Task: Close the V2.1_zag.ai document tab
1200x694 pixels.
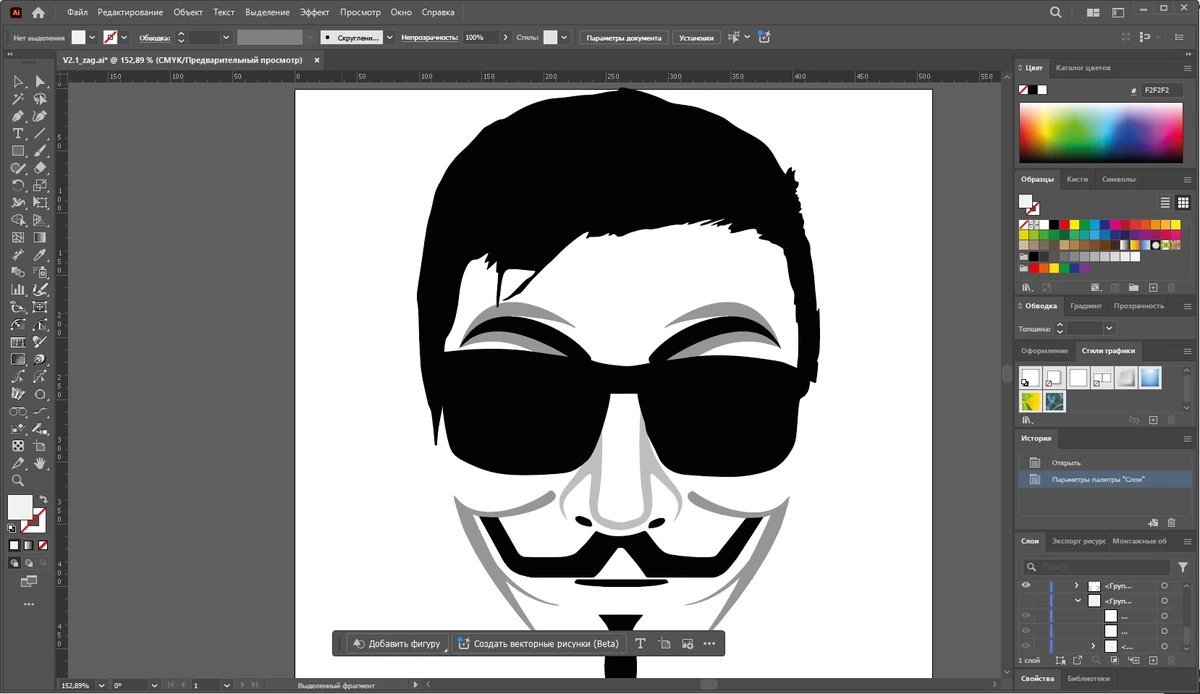Action: point(317,60)
